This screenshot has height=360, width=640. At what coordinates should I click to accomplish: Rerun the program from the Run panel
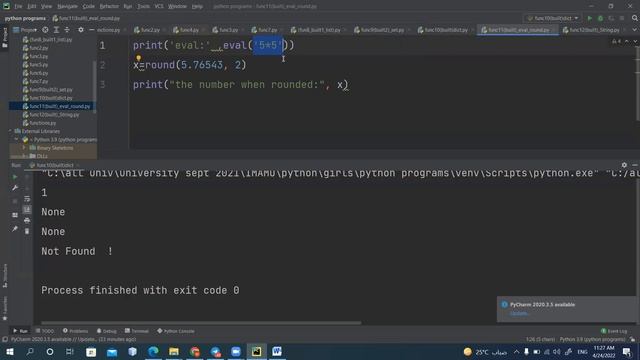[15, 177]
